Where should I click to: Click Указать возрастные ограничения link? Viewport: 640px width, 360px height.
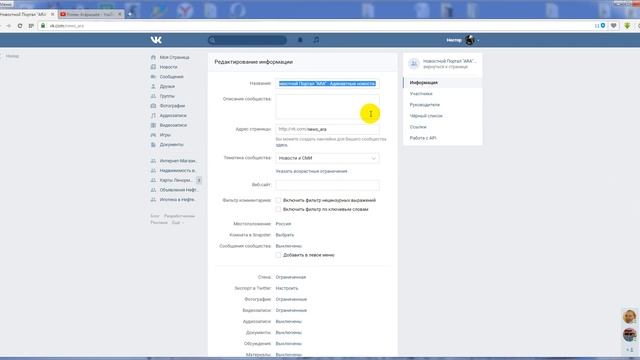[x=311, y=171]
